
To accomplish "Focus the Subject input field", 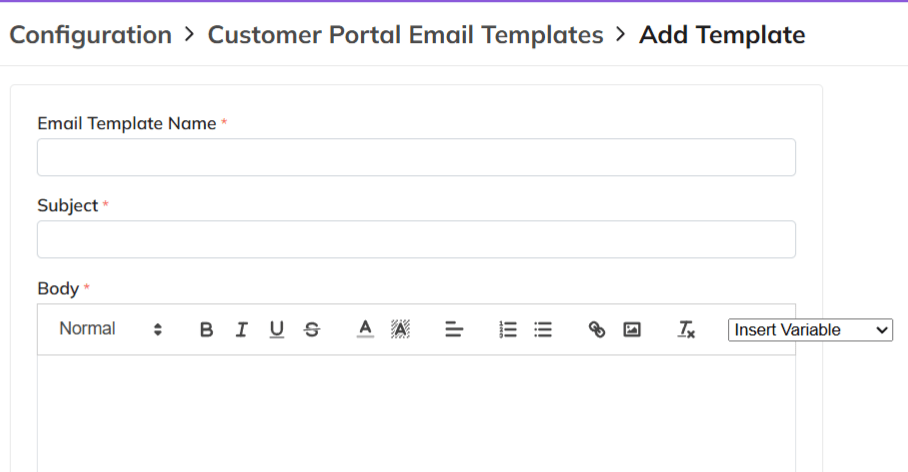I will coord(416,240).
